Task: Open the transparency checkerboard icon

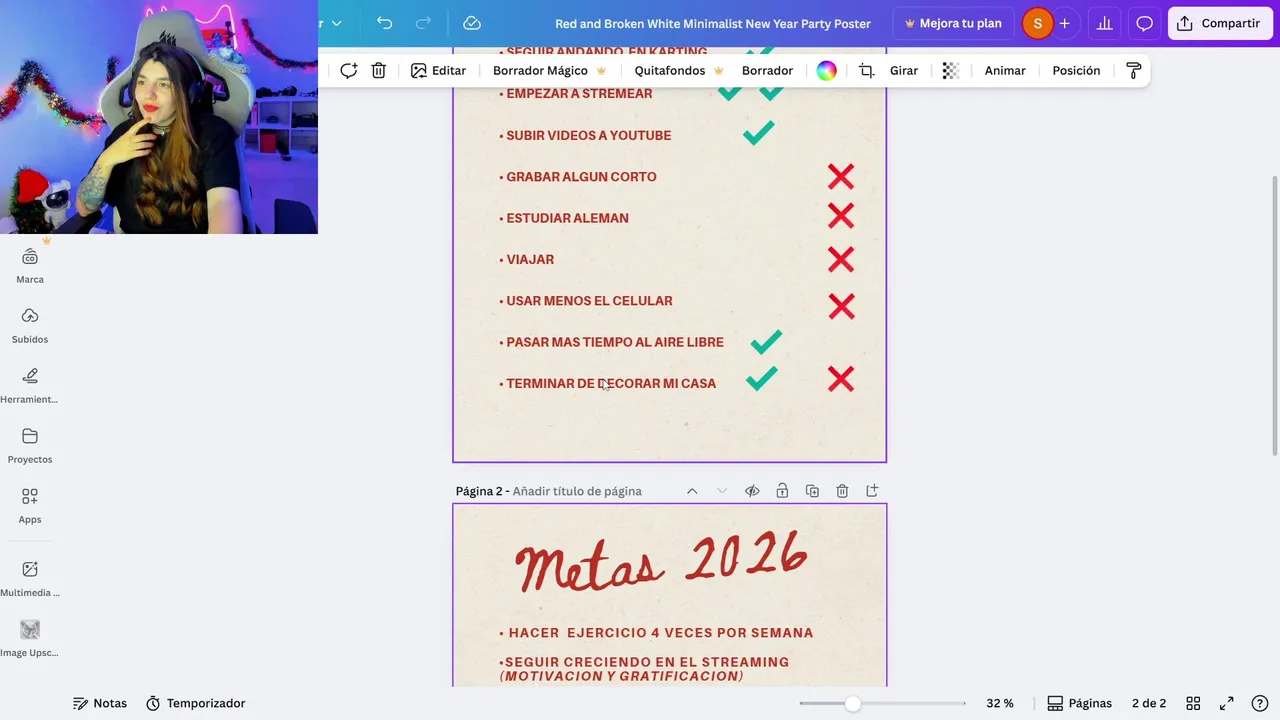Action: coord(951,71)
